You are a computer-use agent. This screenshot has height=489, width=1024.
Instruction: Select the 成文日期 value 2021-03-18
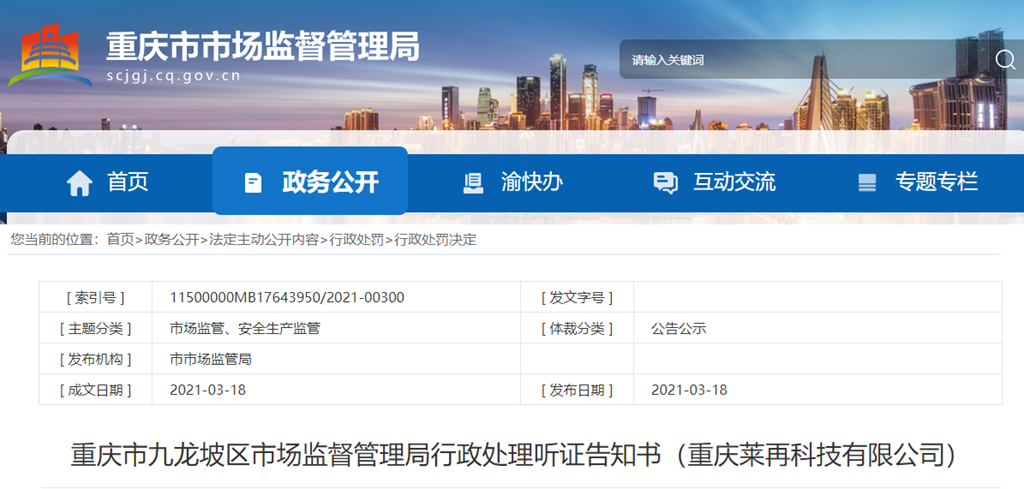pyautogui.click(x=208, y=390)
